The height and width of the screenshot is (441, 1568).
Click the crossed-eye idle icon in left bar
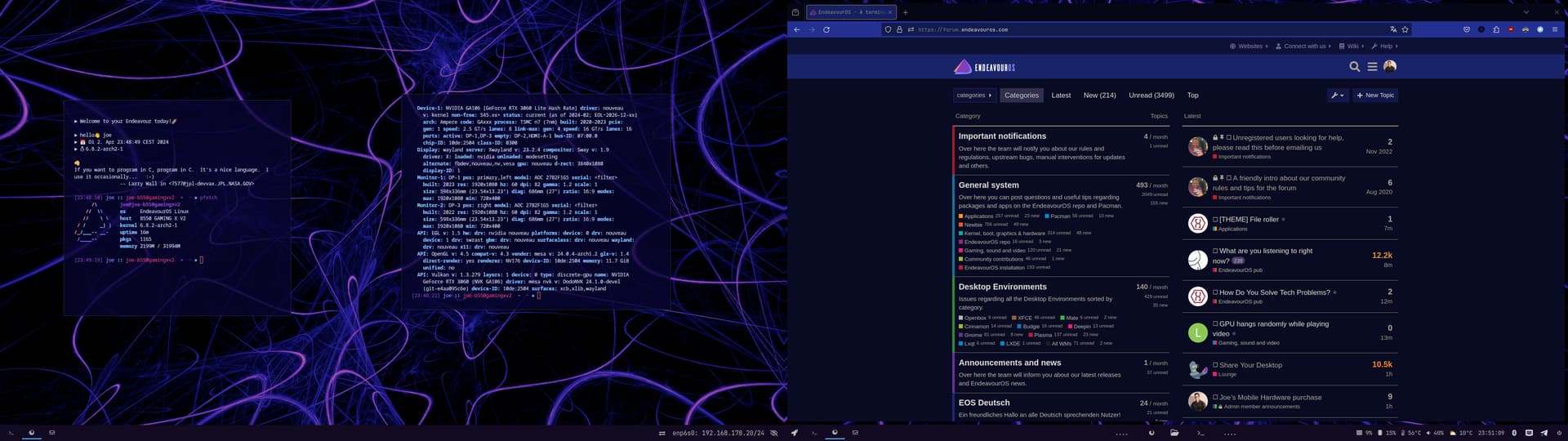pyautogui.click(x=774, y=433)
